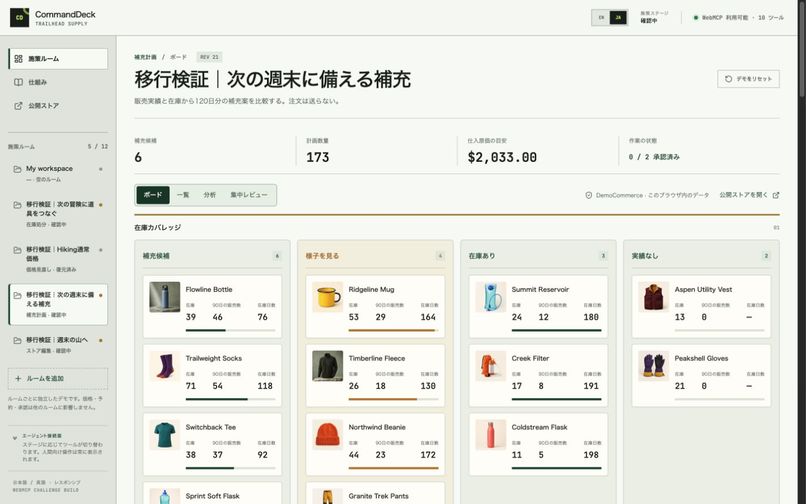Click the Ridgeline Mug coverage progress bar
The image size is (806, 504).
pos(393,330)
